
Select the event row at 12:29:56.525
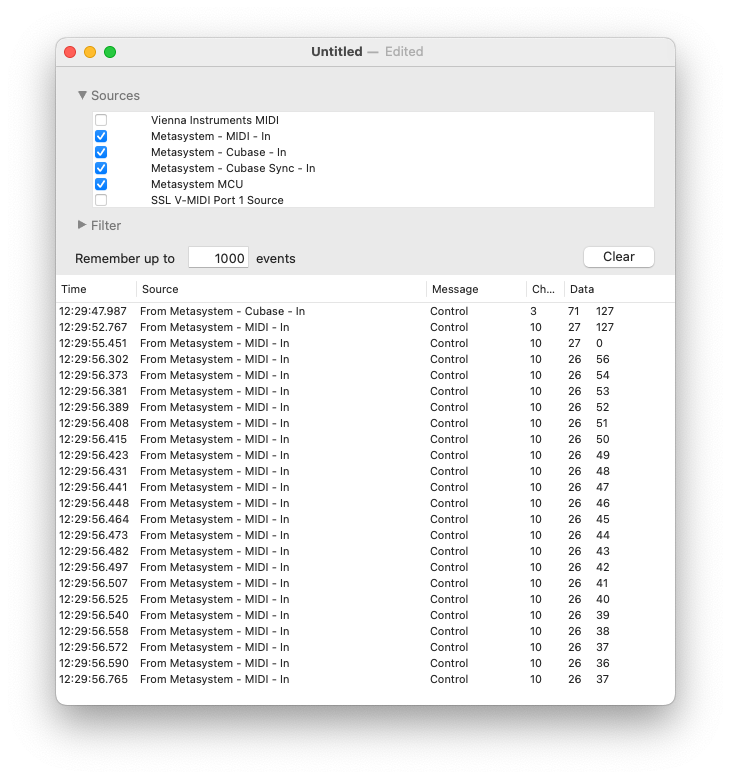[x=365, y=599]
